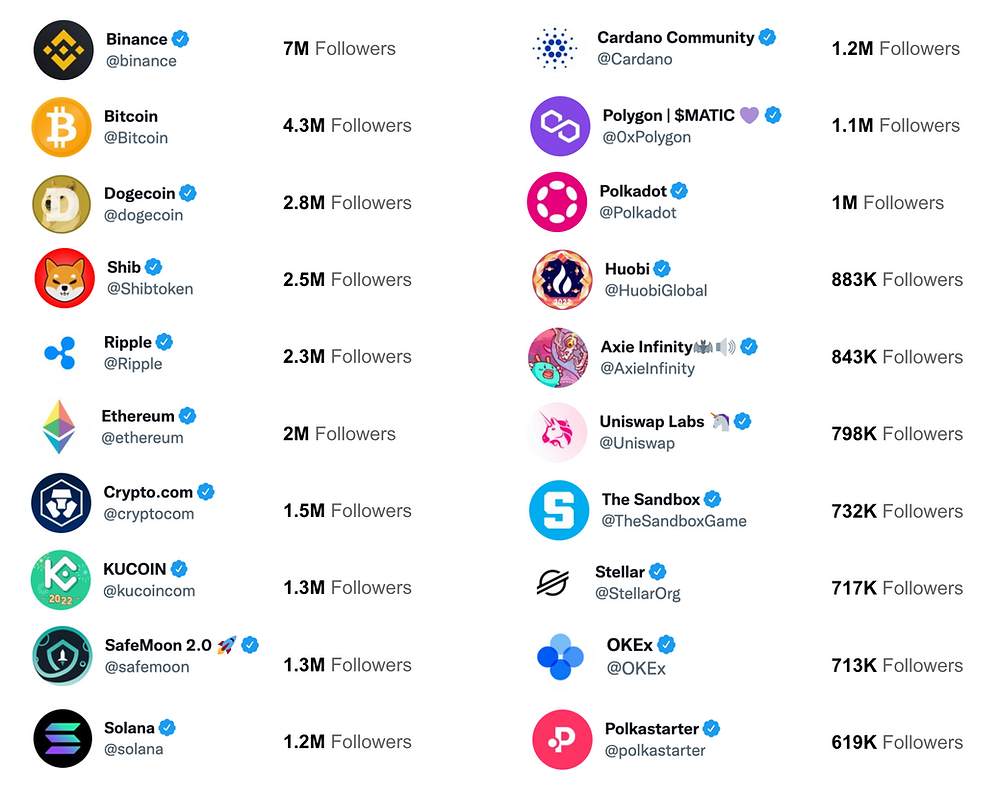
Task: Click the @StellarOrg handle
Action: point(638,594)
